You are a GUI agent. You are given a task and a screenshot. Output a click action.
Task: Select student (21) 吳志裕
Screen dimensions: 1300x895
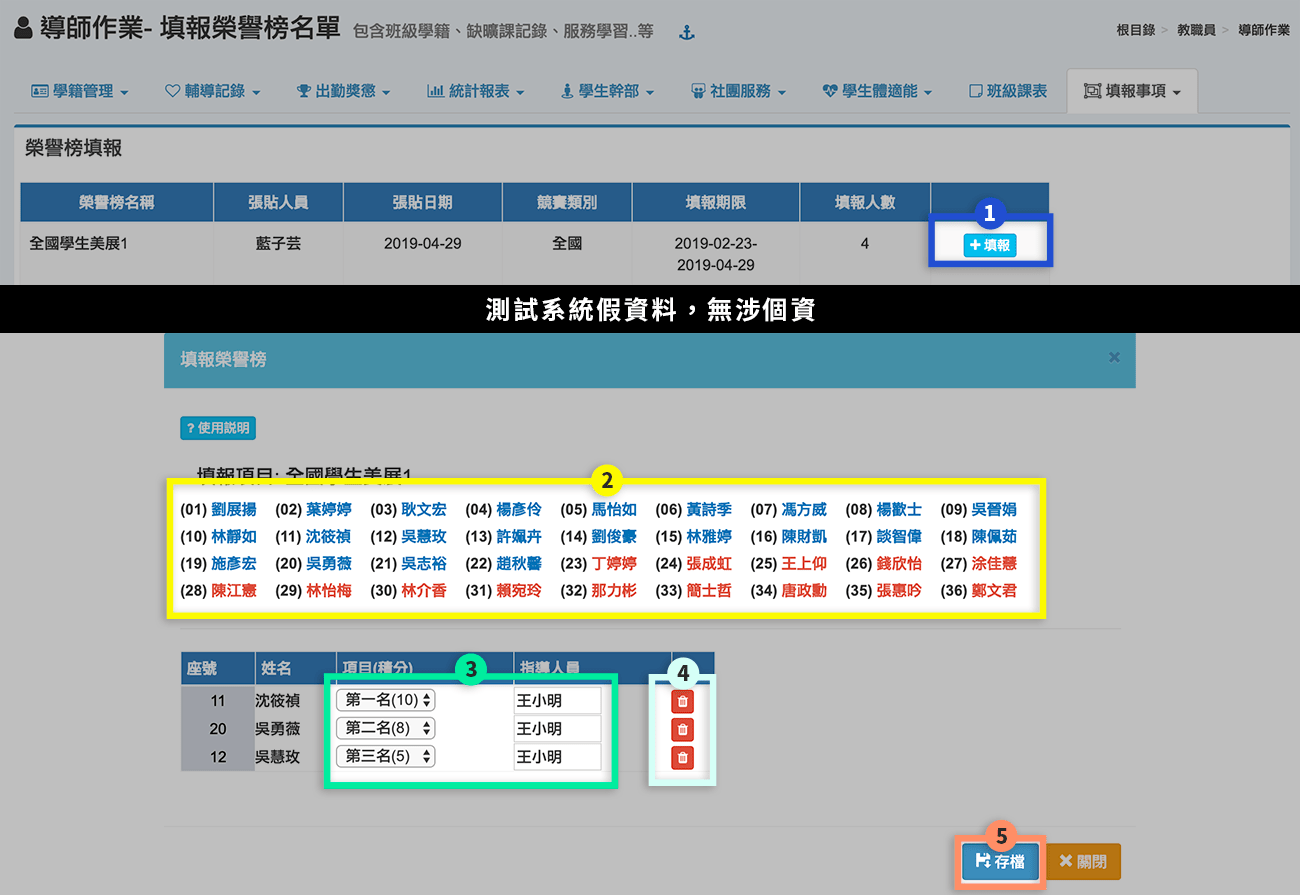click(424, 563)
